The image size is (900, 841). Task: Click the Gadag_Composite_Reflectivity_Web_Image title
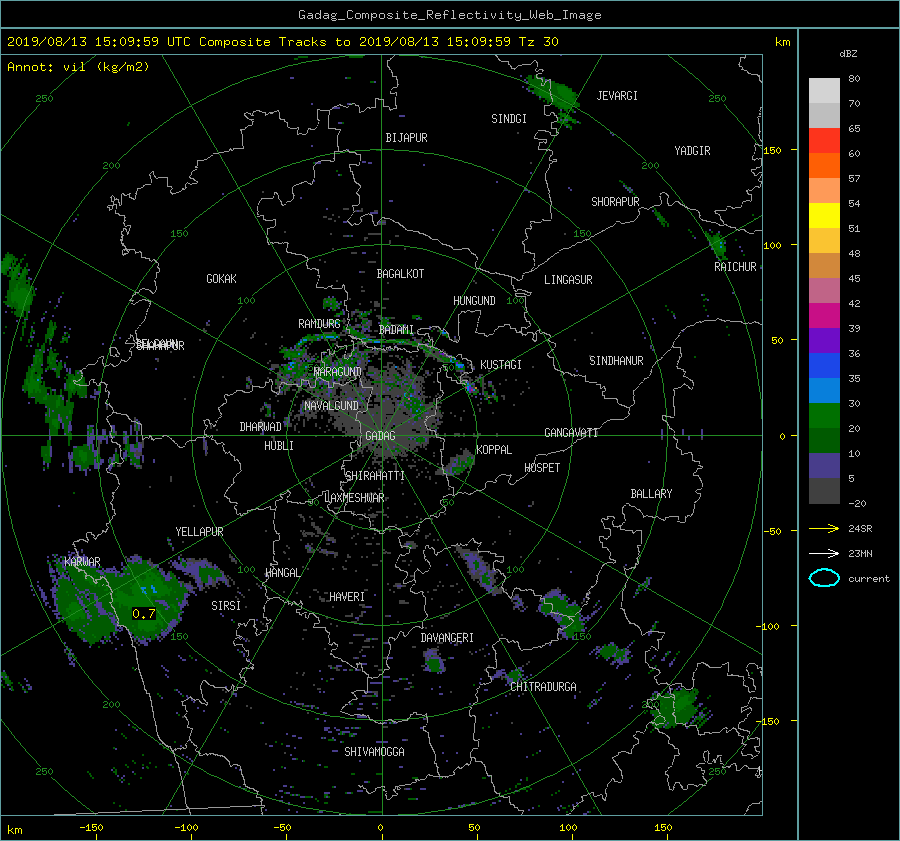click(x=449, y=15)
